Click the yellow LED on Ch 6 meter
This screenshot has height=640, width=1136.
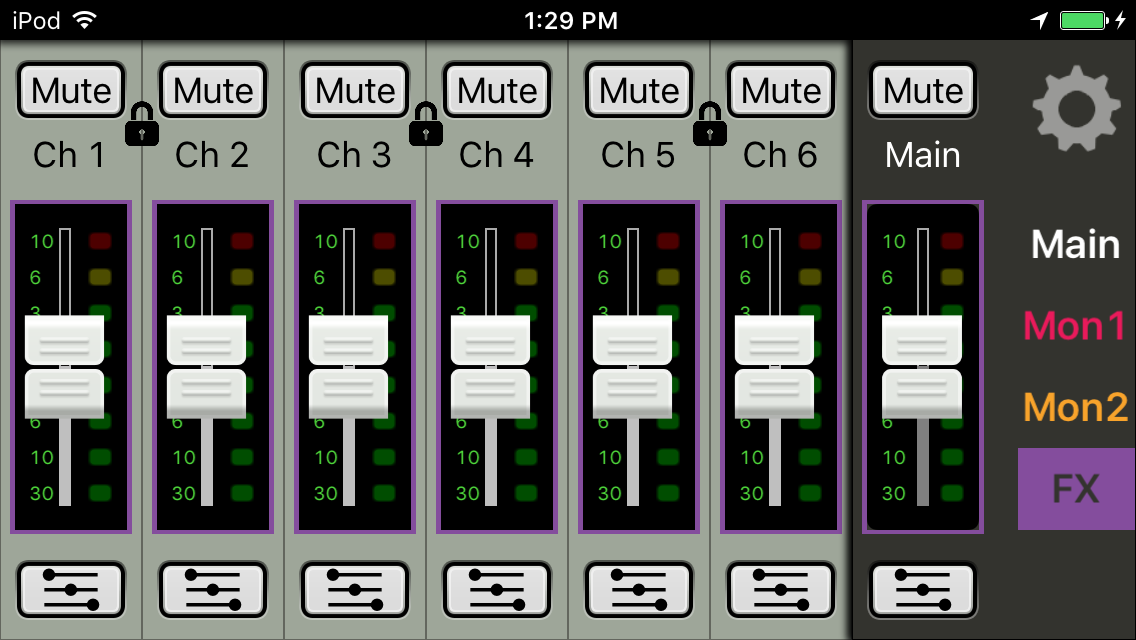pos(810,277)
